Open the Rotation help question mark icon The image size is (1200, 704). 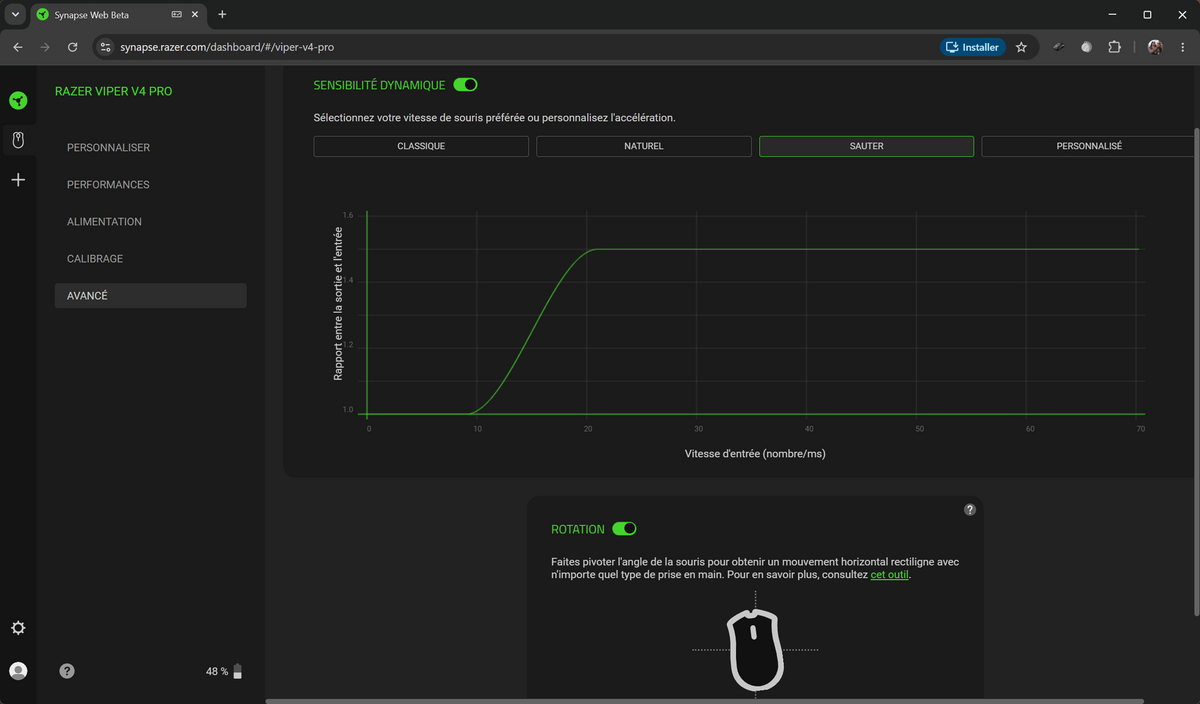pyautogui.click(x=969, y=509)
